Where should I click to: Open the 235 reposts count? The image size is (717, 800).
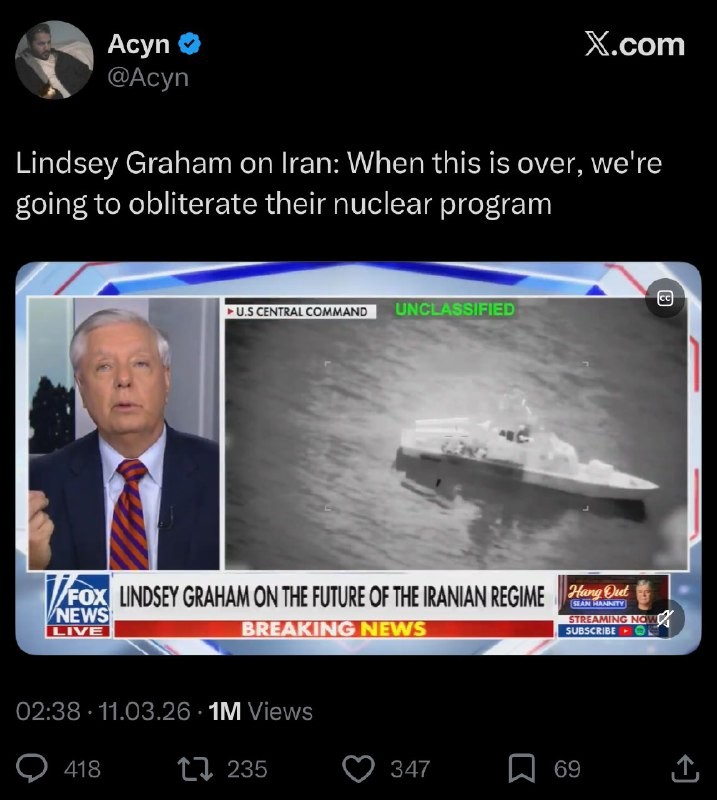(x=247, y=769)
